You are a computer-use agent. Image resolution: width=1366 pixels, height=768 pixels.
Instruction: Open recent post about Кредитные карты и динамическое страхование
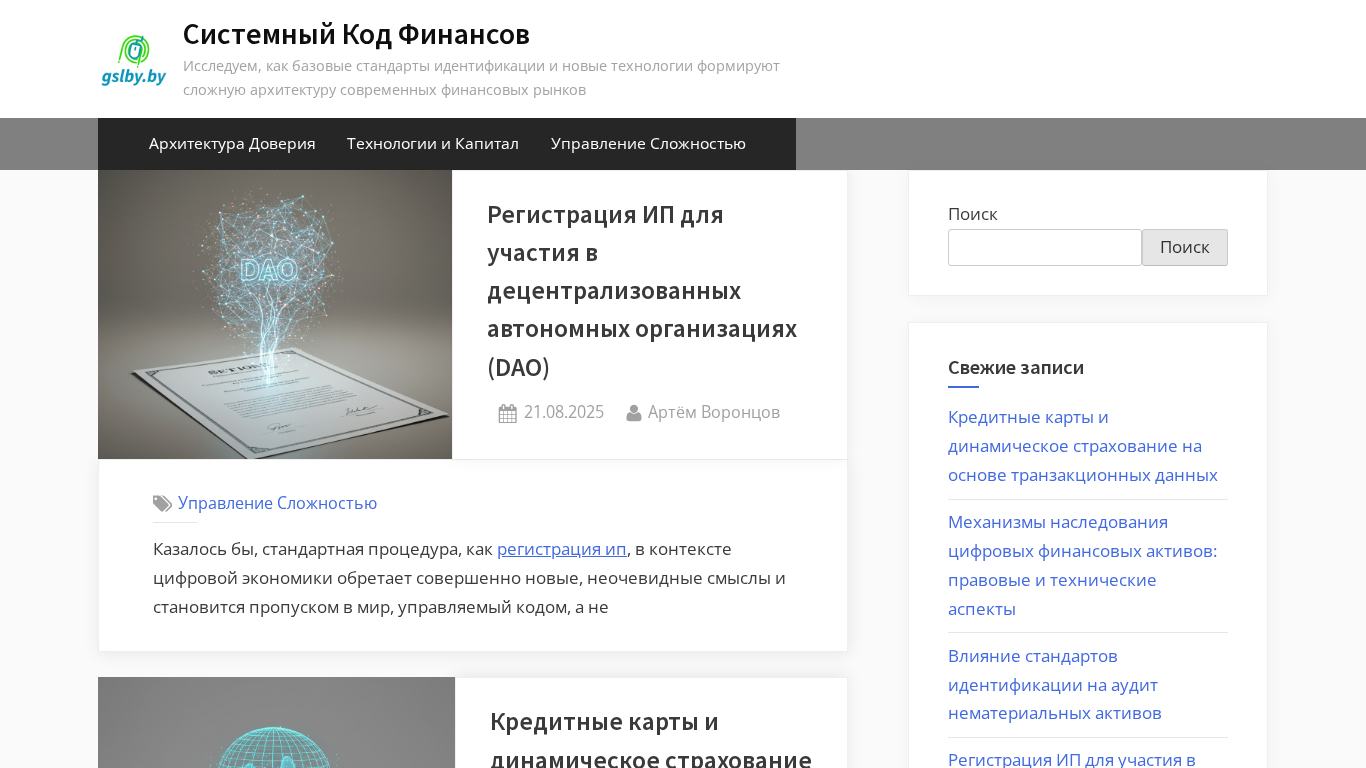pos(1083,446)
